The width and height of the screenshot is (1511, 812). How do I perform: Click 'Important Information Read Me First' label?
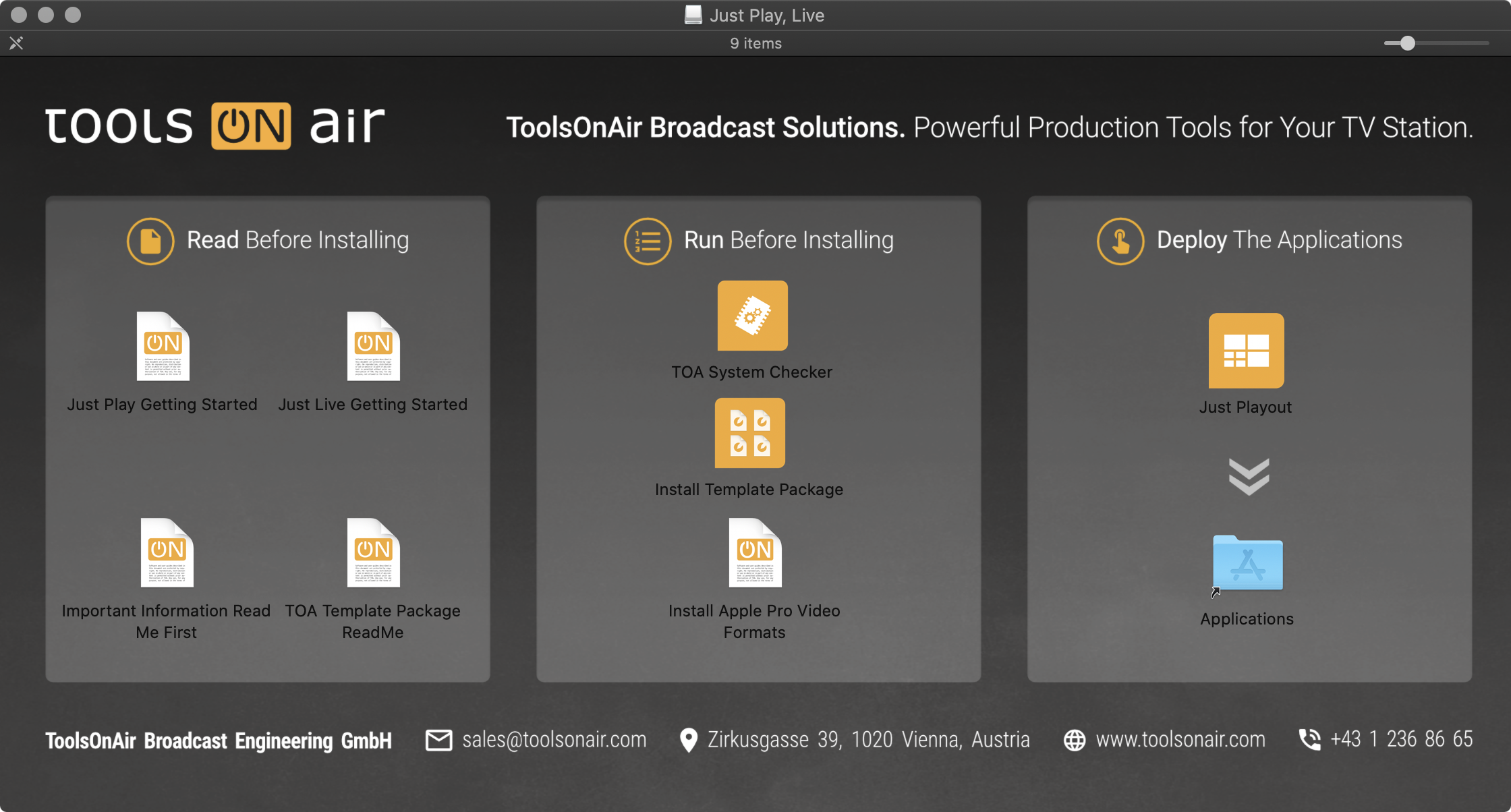point(166,622)
